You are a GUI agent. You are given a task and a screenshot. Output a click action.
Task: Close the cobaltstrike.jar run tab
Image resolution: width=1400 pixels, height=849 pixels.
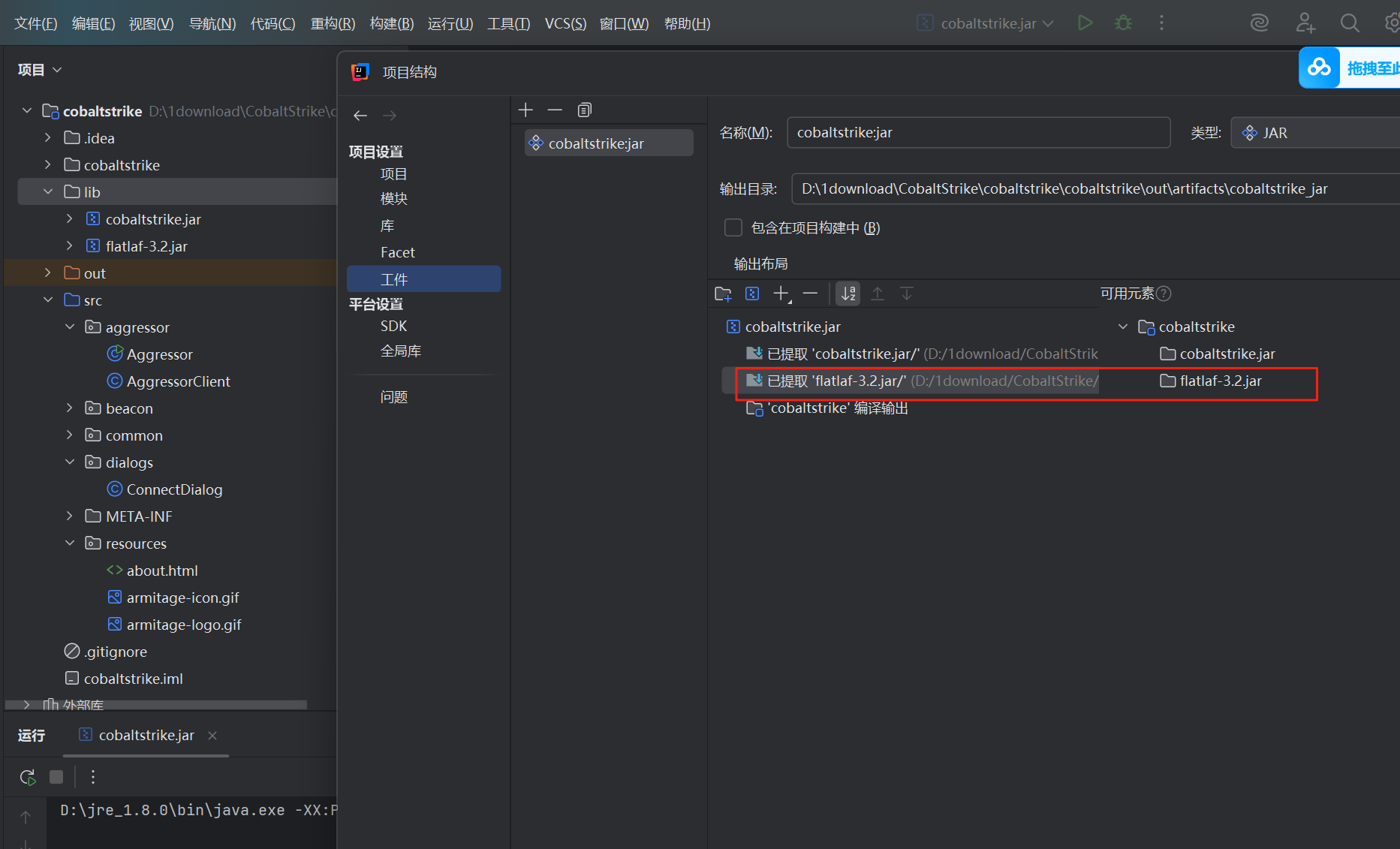pyautogui.click(x=212, y=736)
